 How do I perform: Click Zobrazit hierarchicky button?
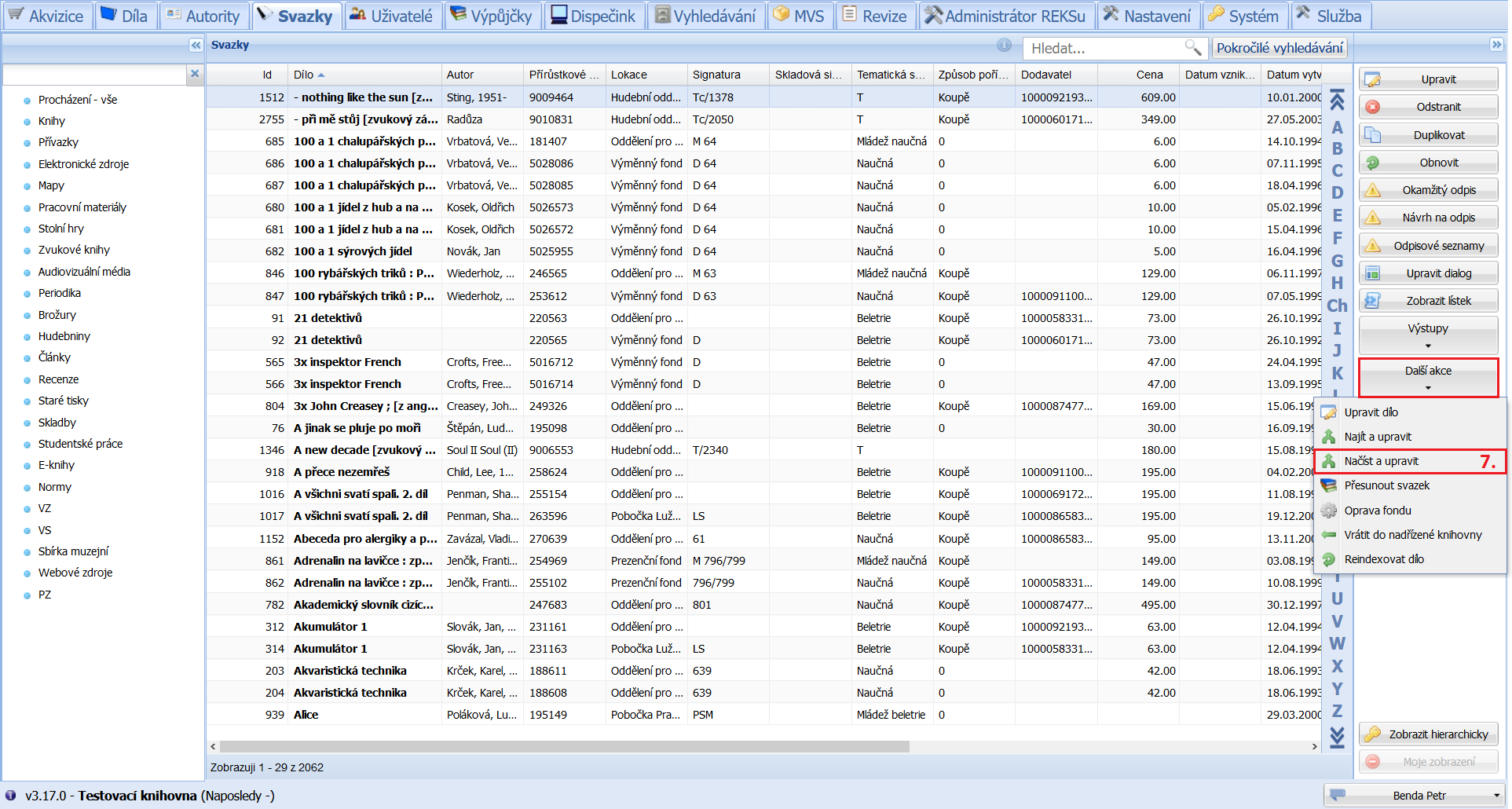click(x=1429, y=734)
